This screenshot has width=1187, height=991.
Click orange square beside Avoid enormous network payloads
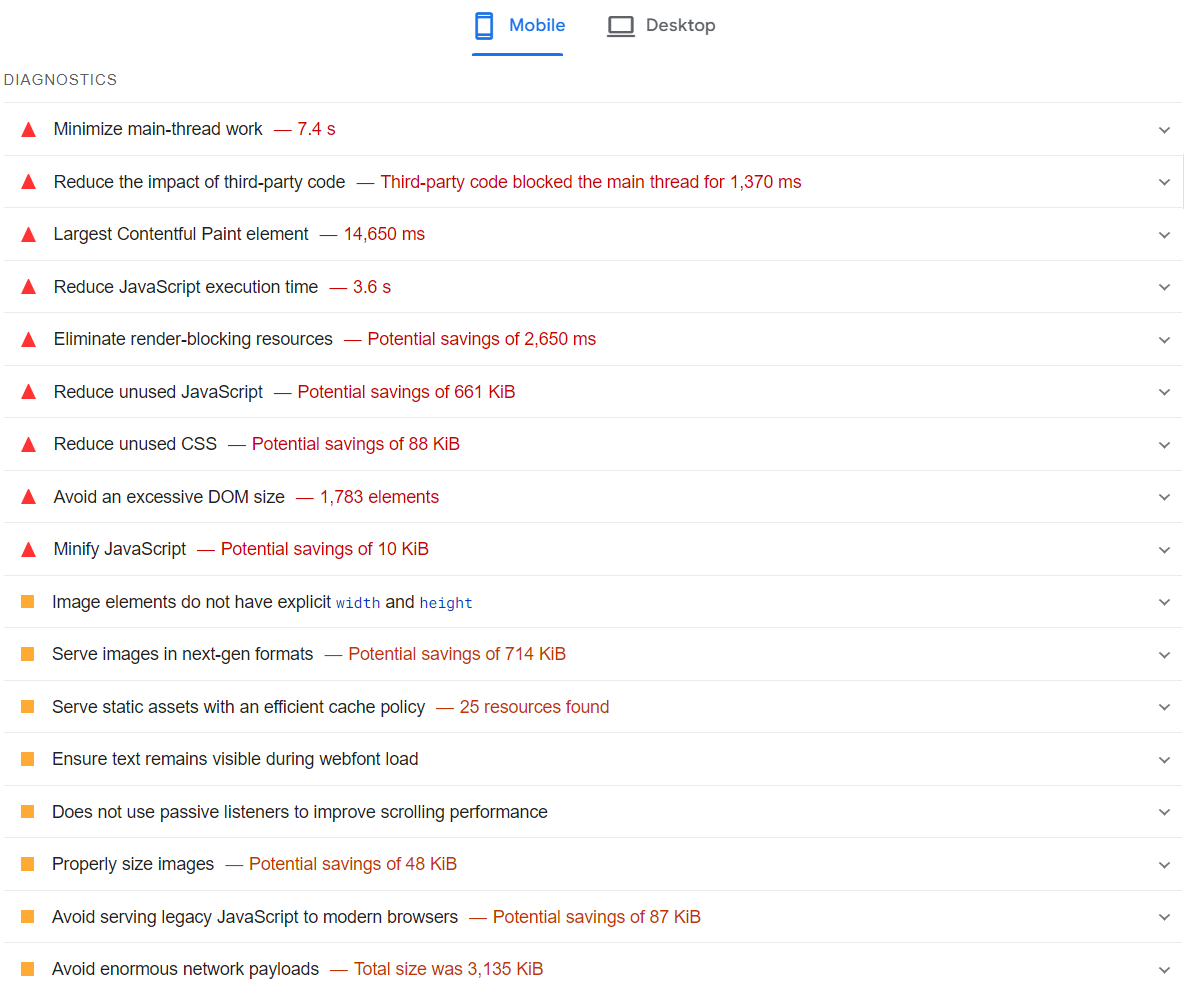coord(28,969)
